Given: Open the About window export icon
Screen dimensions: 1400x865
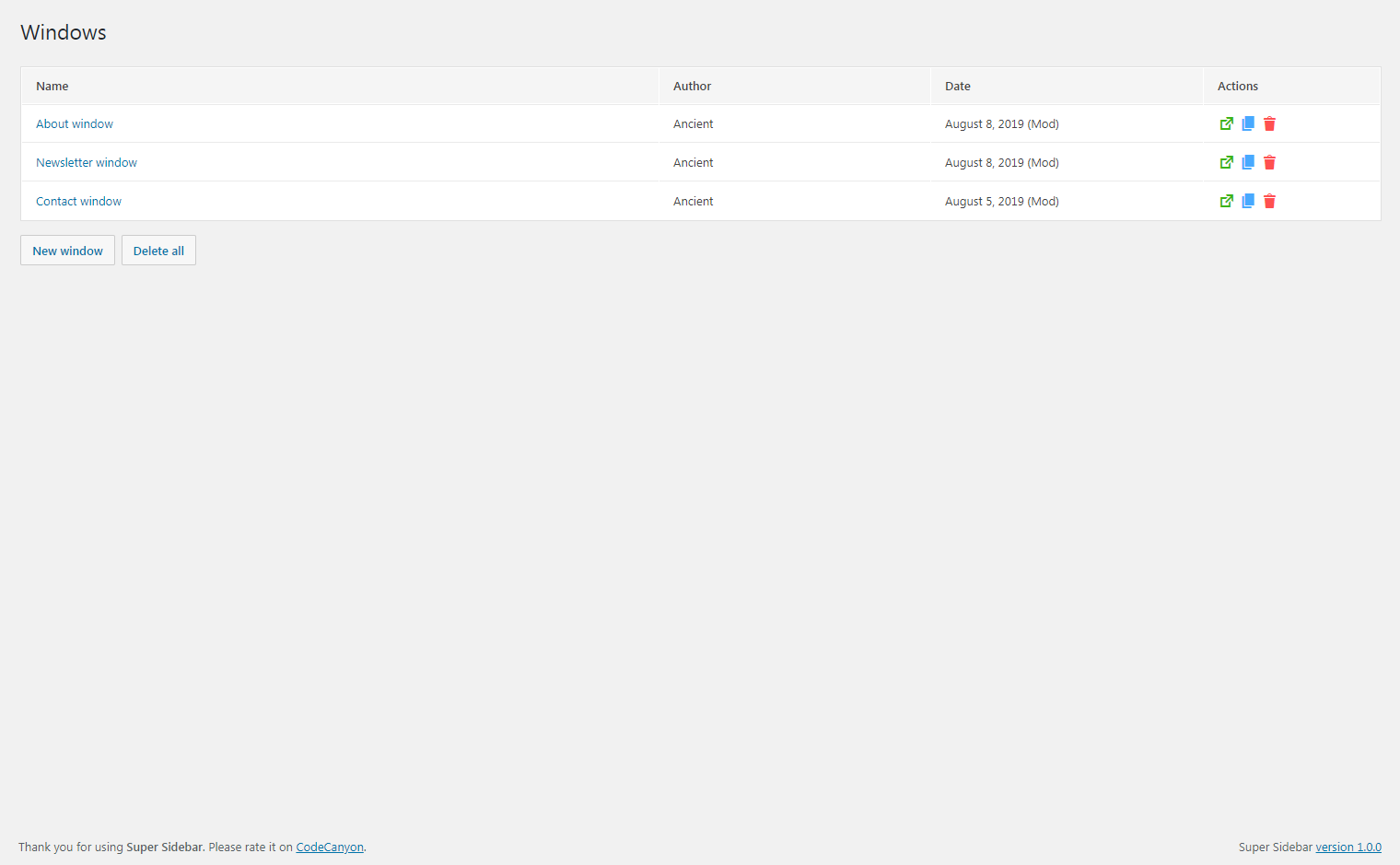Looking at the screenshot, I should [1226, 123].
